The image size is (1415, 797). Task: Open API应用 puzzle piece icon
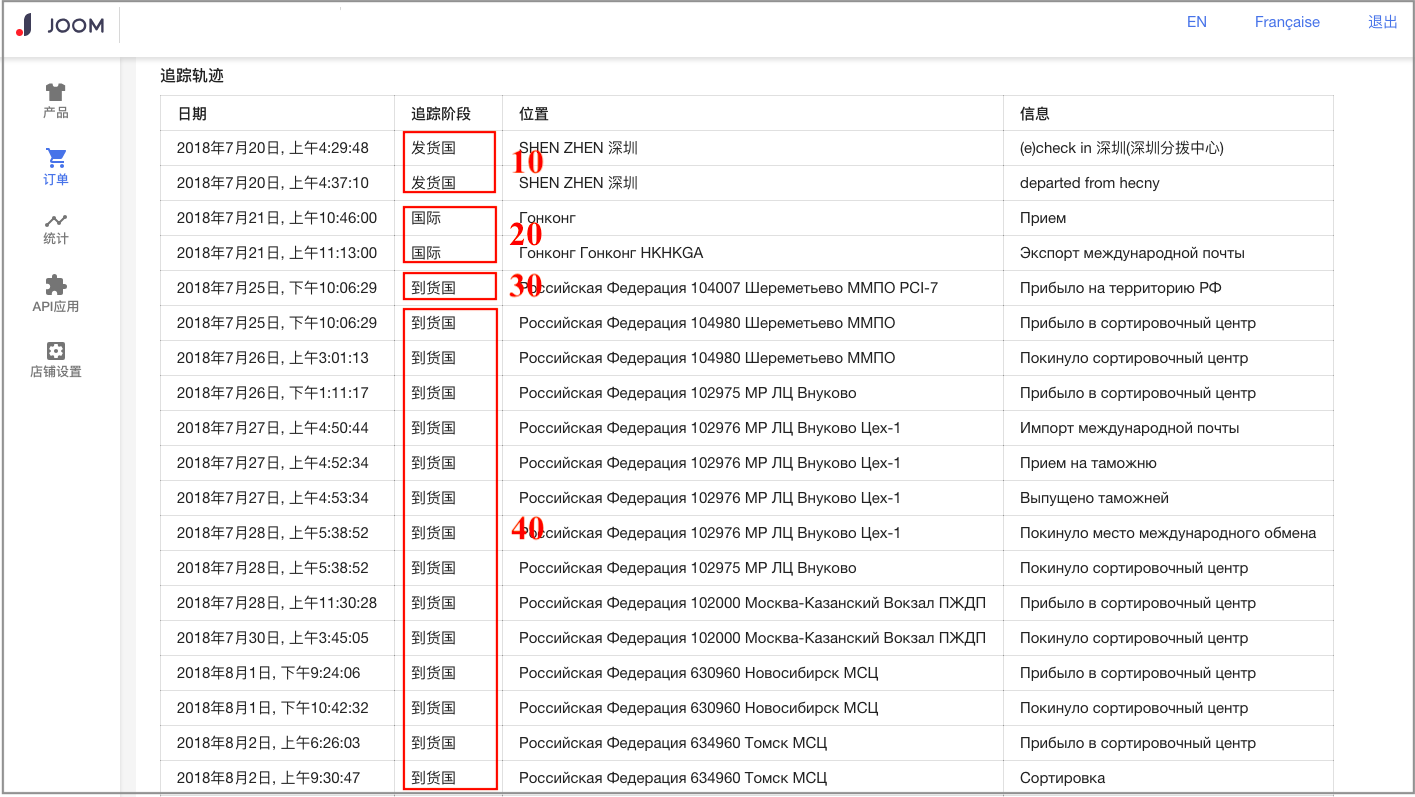click(56, 285)
